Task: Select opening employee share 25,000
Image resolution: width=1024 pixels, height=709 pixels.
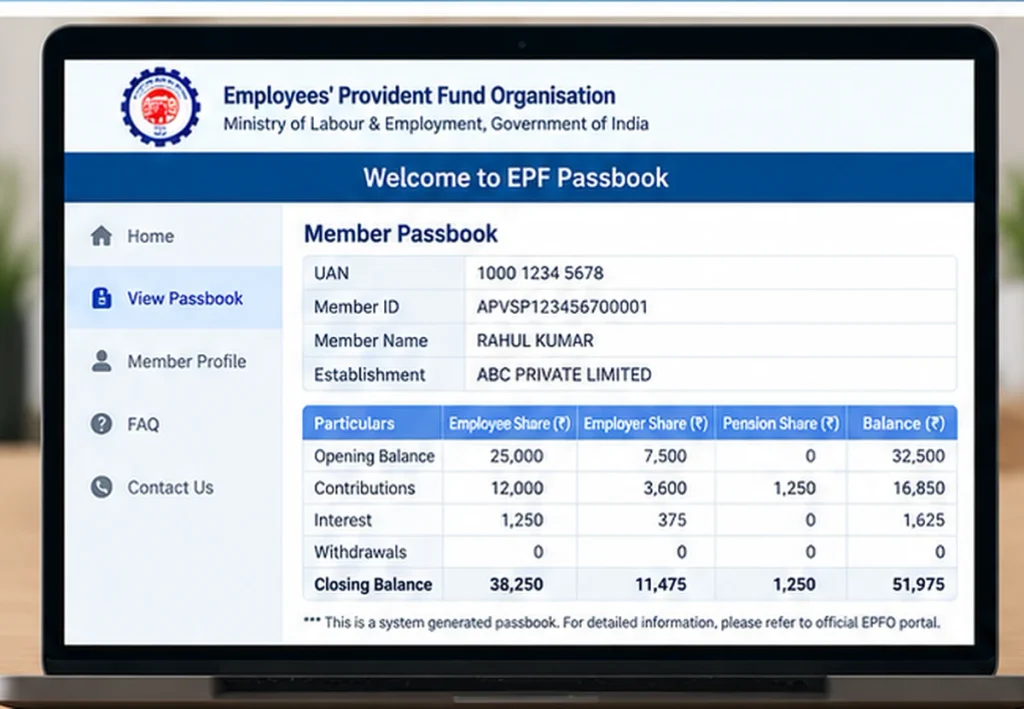Action: [517, 456]
